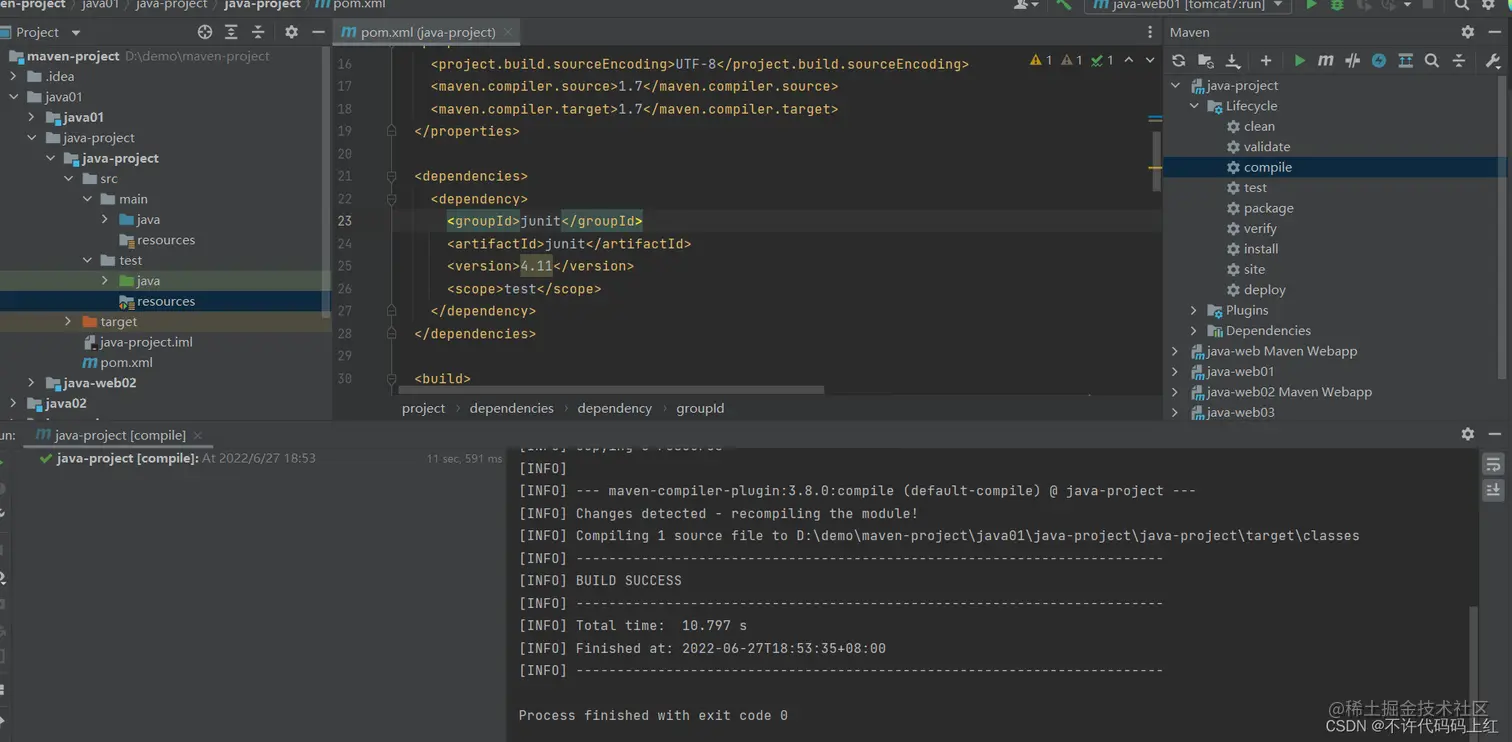Select the pom.xml editor tab
This screenshot has height=742, width=1512.
[427, 32]
